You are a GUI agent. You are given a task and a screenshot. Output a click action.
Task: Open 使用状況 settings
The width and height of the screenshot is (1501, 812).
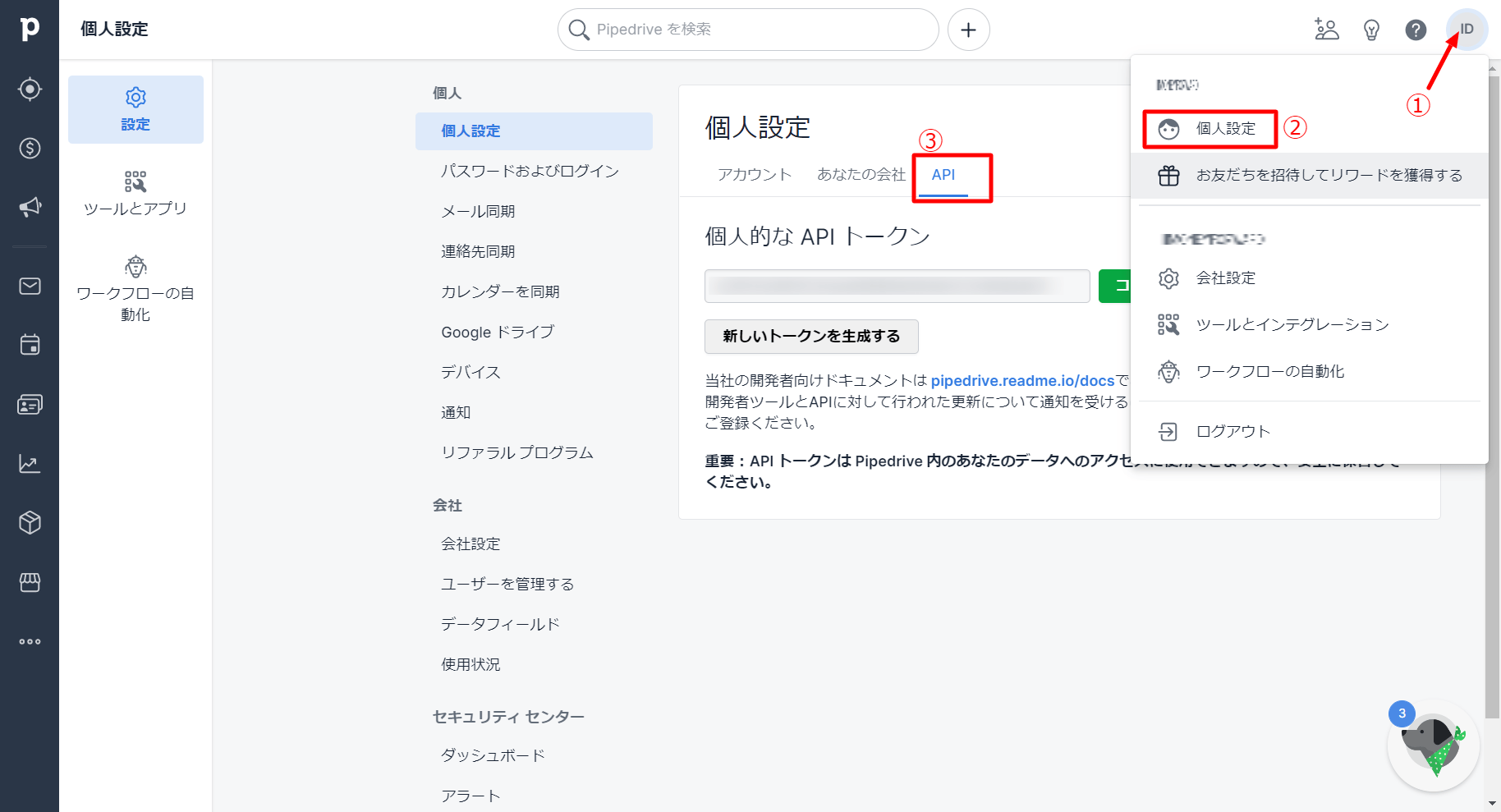click(534, 665)
